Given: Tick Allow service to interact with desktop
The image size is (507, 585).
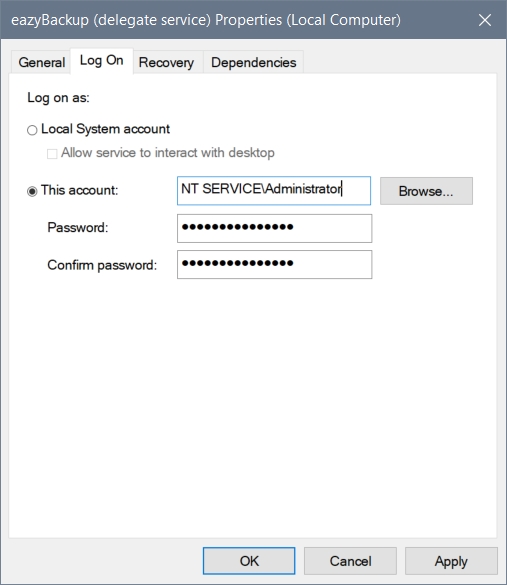Looking at the screenshot, I should 52,154.
